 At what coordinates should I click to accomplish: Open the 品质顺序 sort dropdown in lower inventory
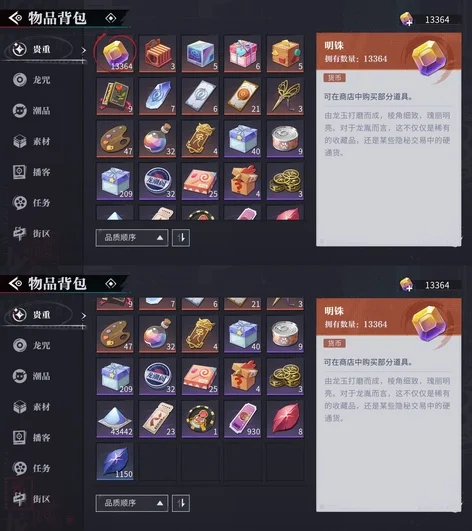coord(132,503)
